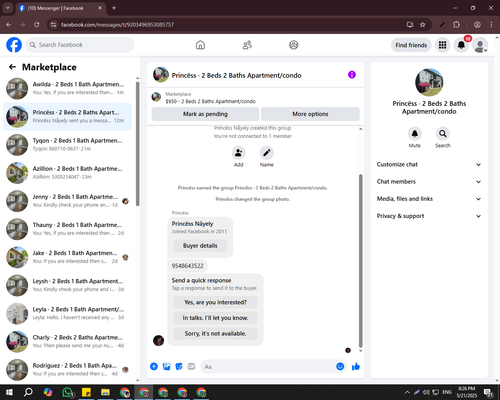Click More options button
The width and height of the screenshot is (500, 400).
coord(310,114)
